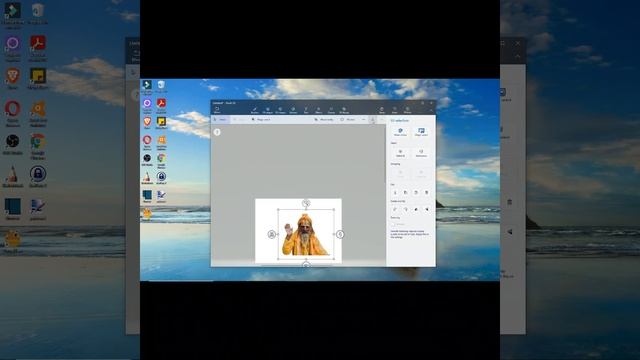Open the 3D shapes tool

point(280,111)
